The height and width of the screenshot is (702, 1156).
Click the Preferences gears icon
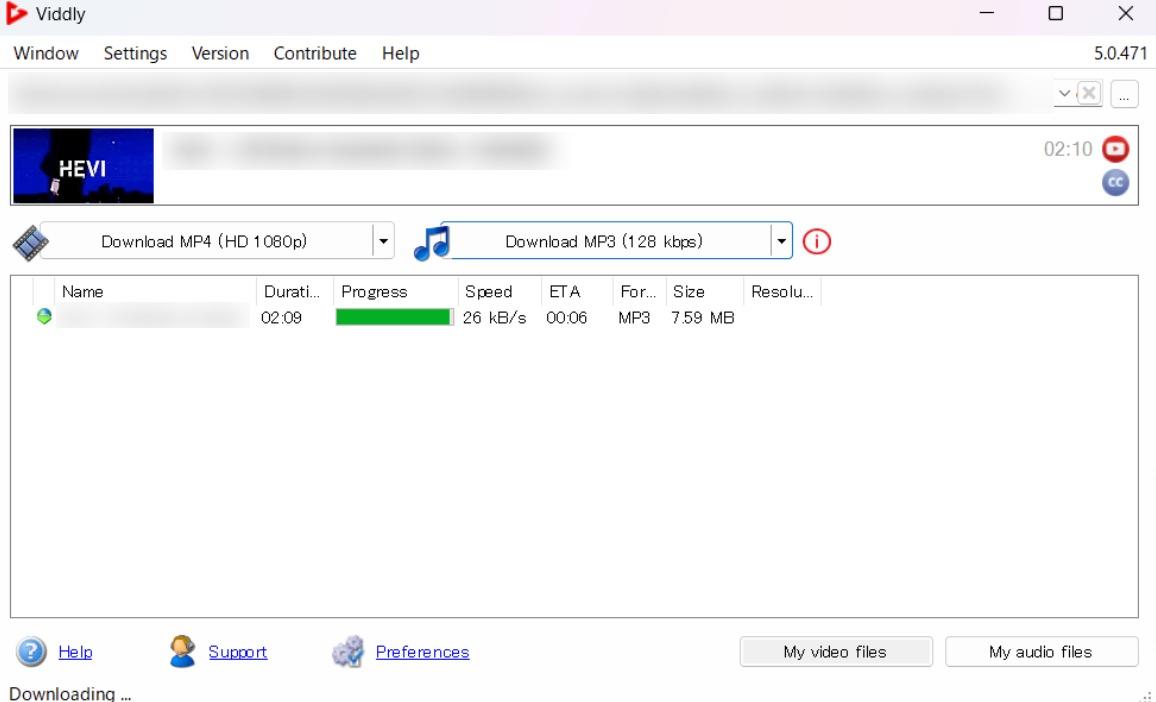(348, 652)
